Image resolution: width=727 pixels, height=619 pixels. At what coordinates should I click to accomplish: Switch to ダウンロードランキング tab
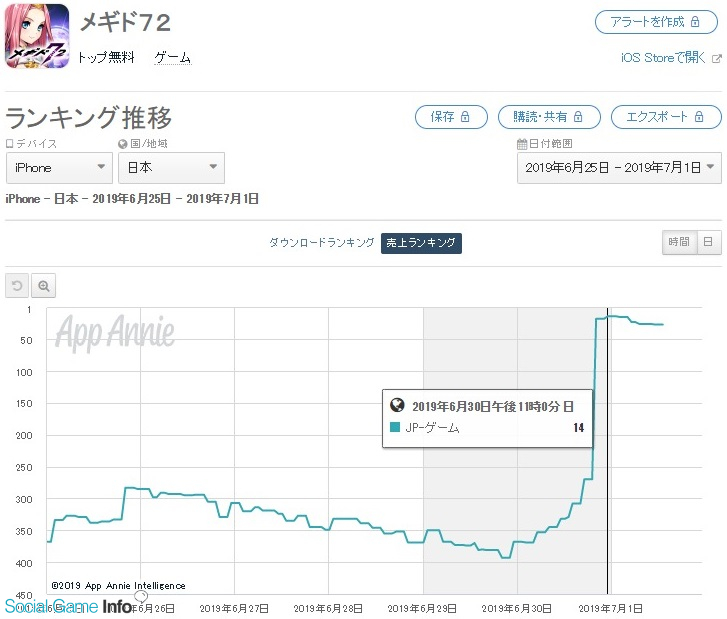[321, 242]
